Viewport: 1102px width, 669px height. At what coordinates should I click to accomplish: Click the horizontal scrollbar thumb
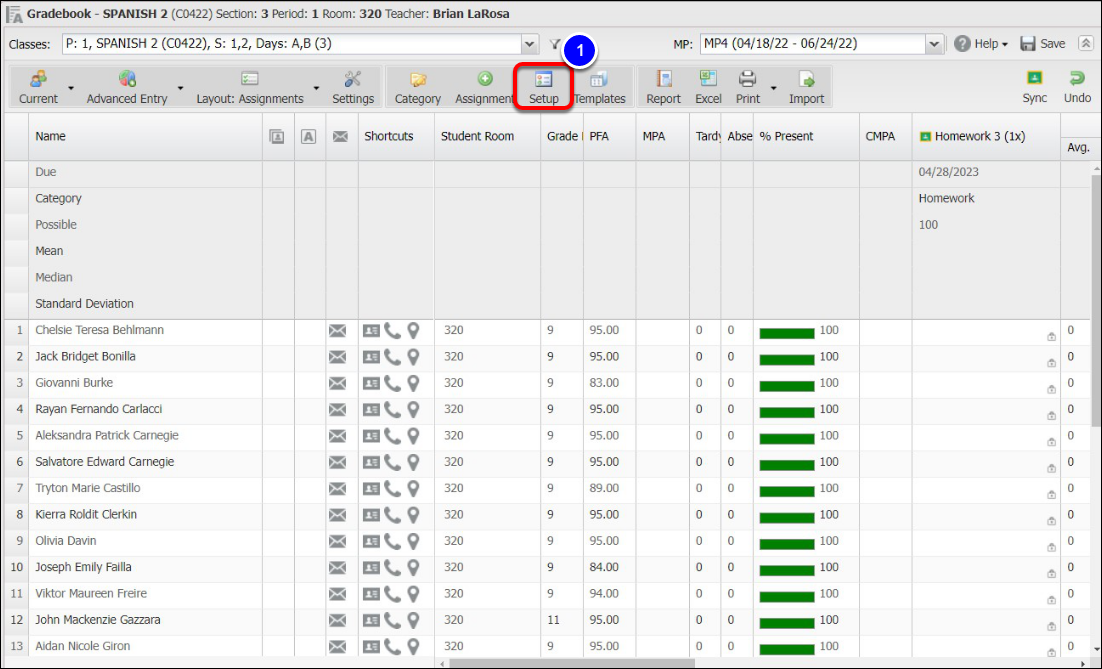[x=571, y=663]
